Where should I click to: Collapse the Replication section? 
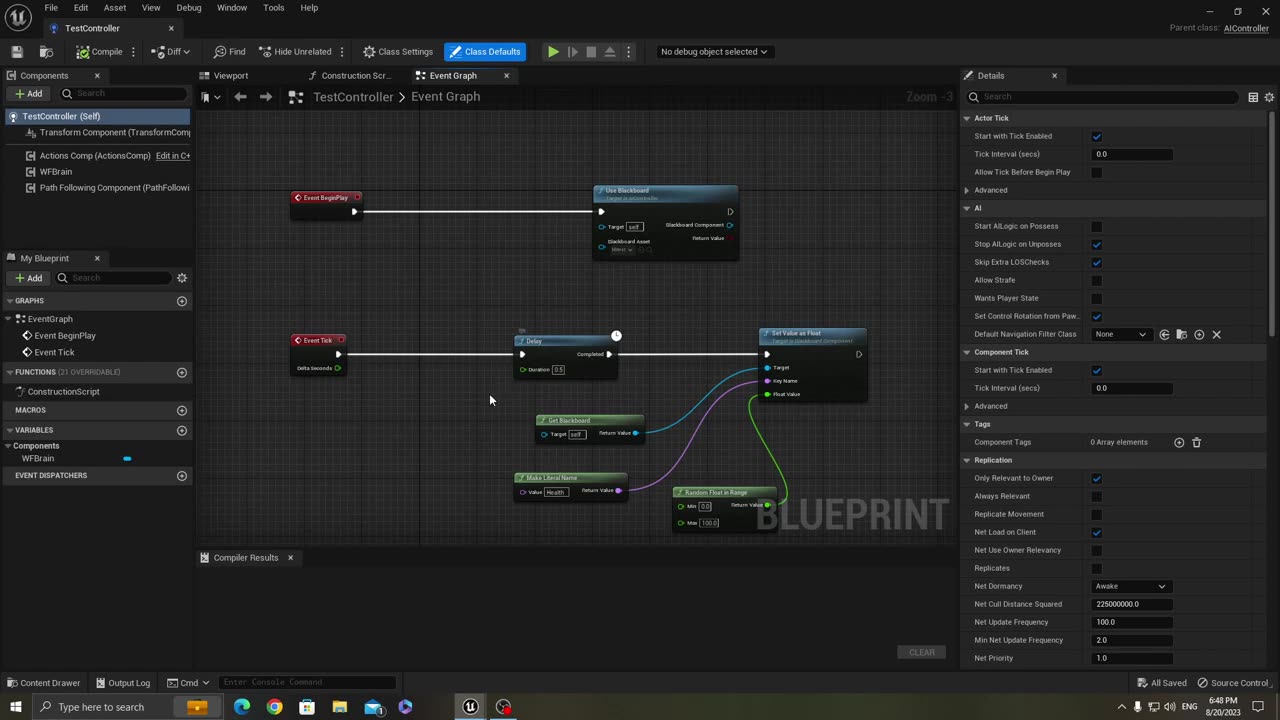coord(967,460)
